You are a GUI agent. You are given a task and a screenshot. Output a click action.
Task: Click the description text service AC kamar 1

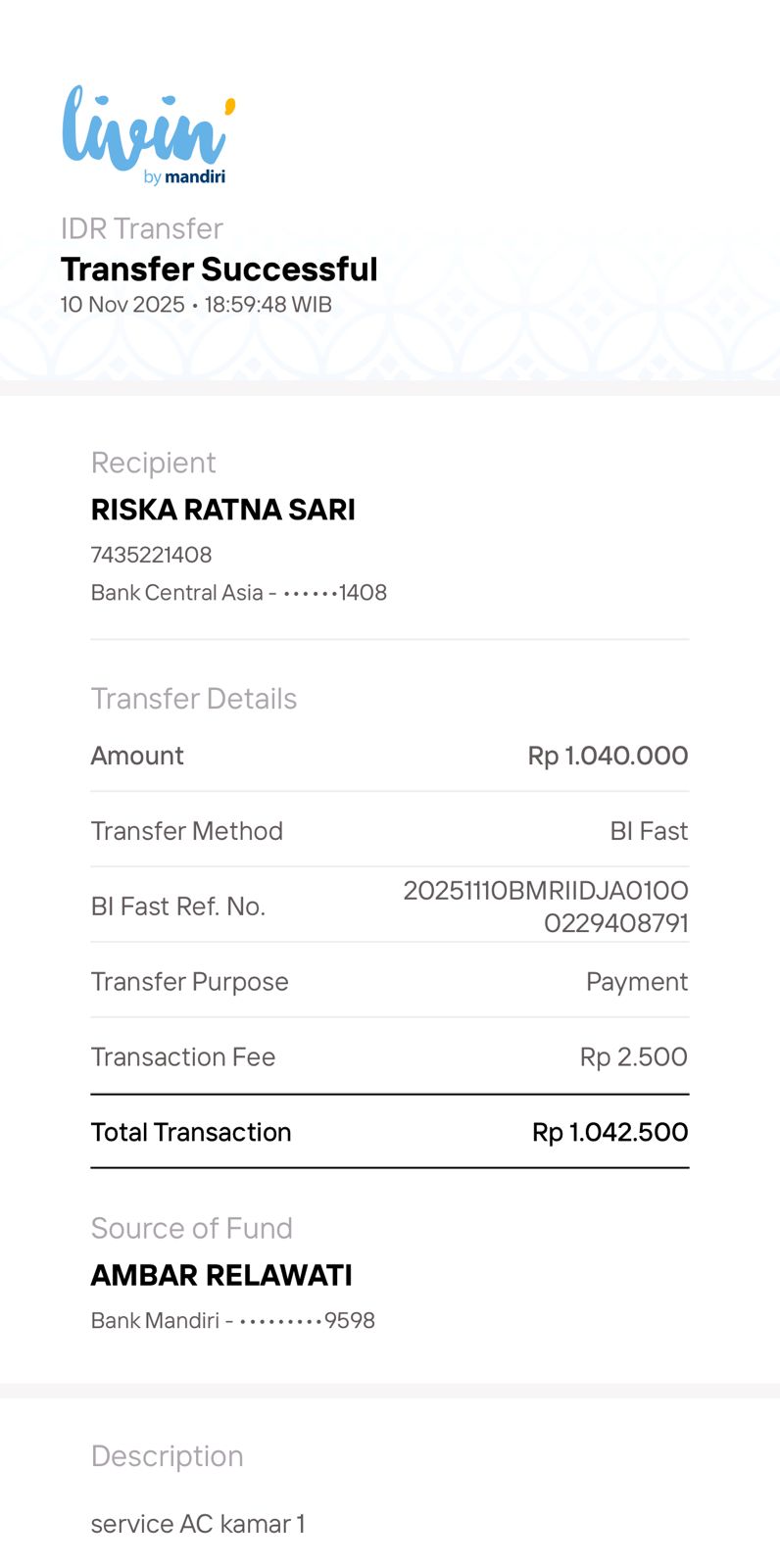198,1524
